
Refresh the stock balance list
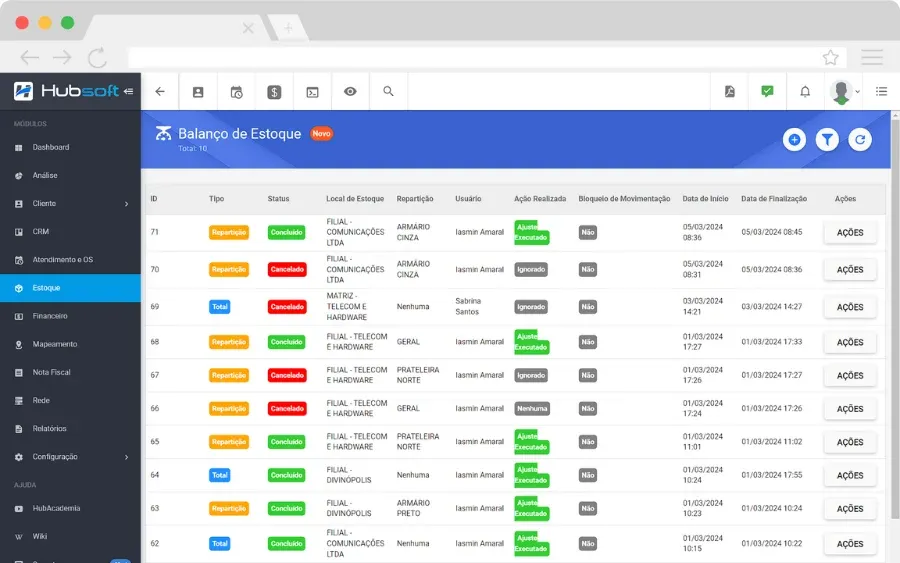(860, 139)
